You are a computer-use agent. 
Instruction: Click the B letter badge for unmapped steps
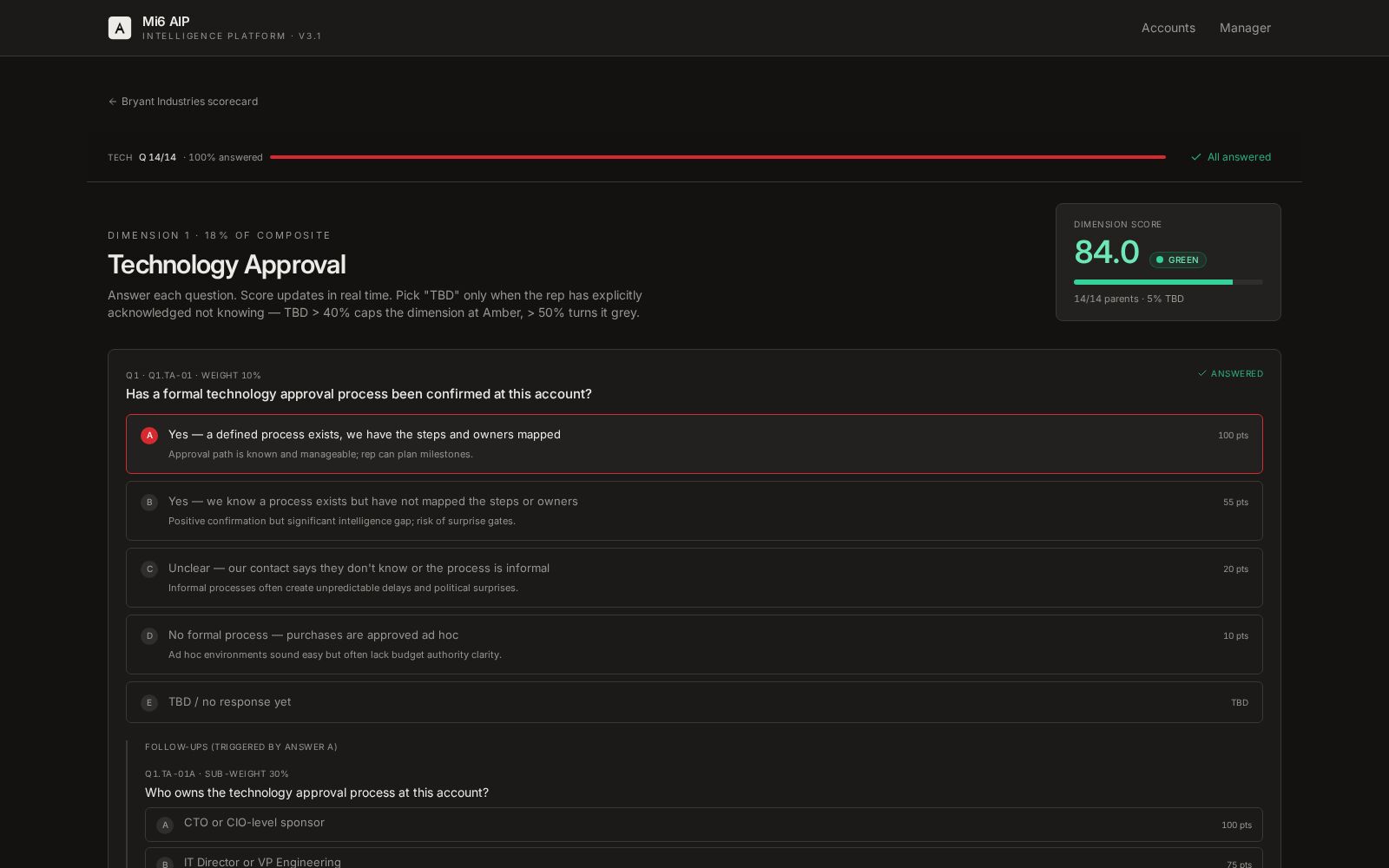(x=149, y=503)
